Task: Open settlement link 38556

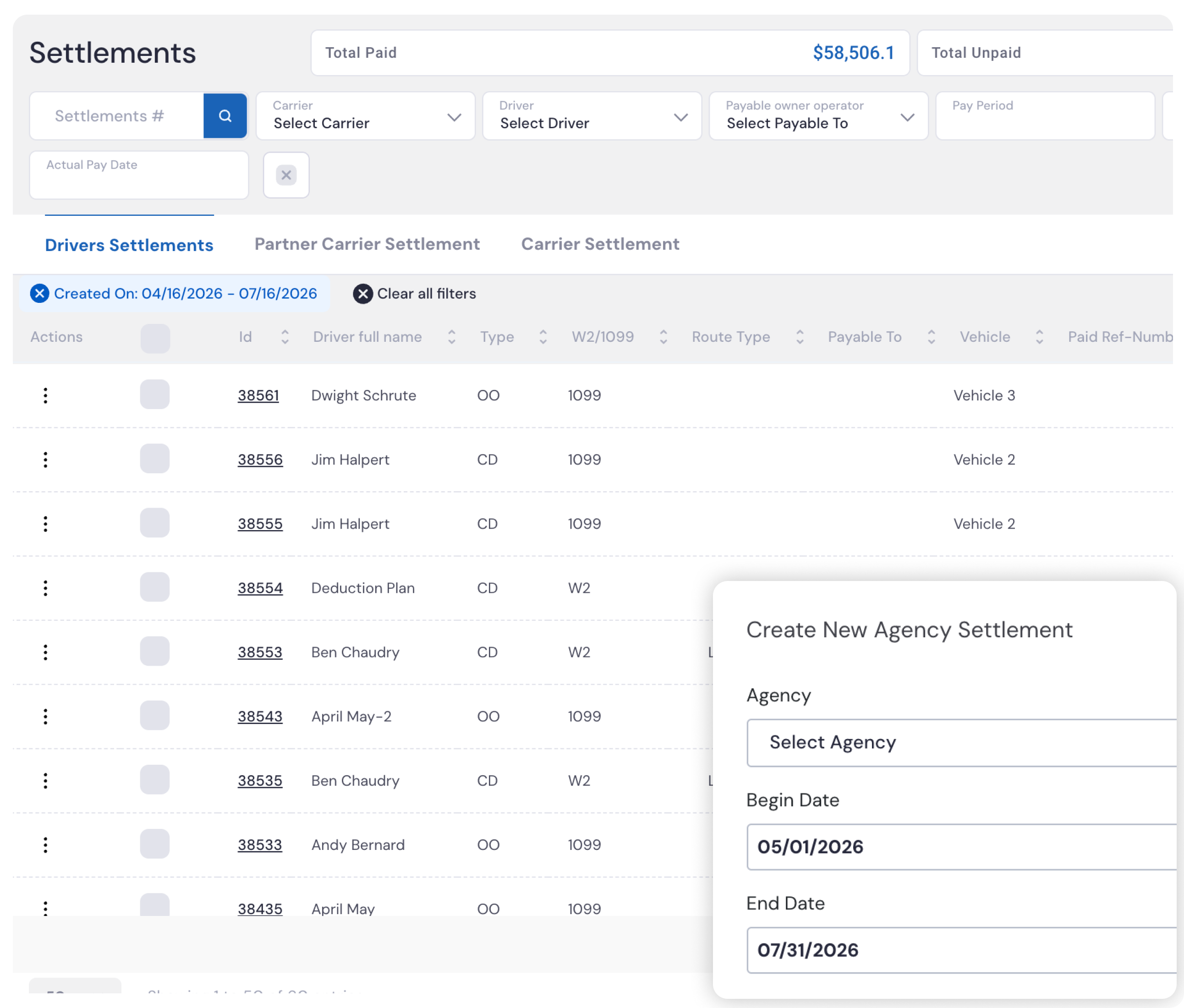Action: point(260,460)
